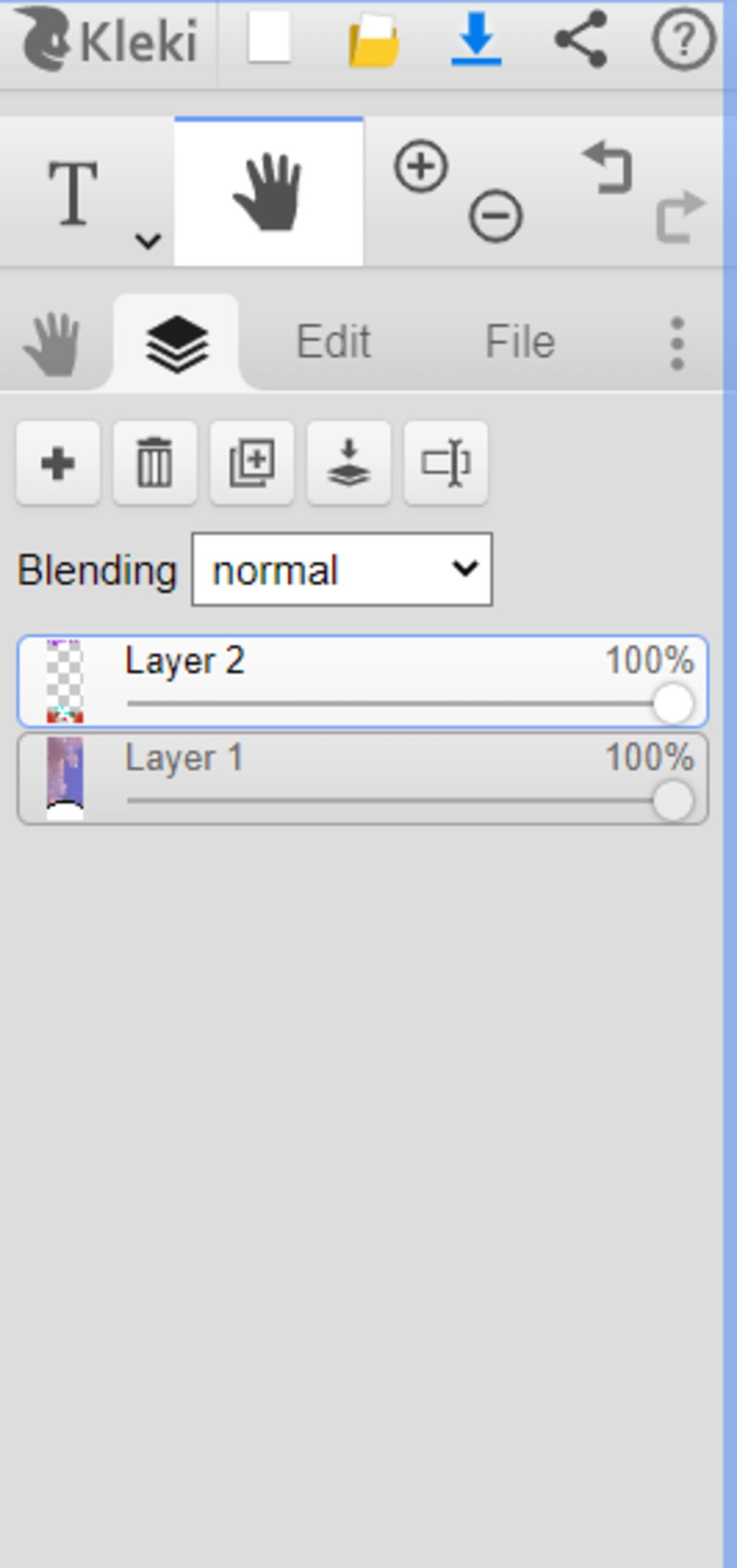
Task: Click the zoom out icon
Action: [x=495, y=215]
